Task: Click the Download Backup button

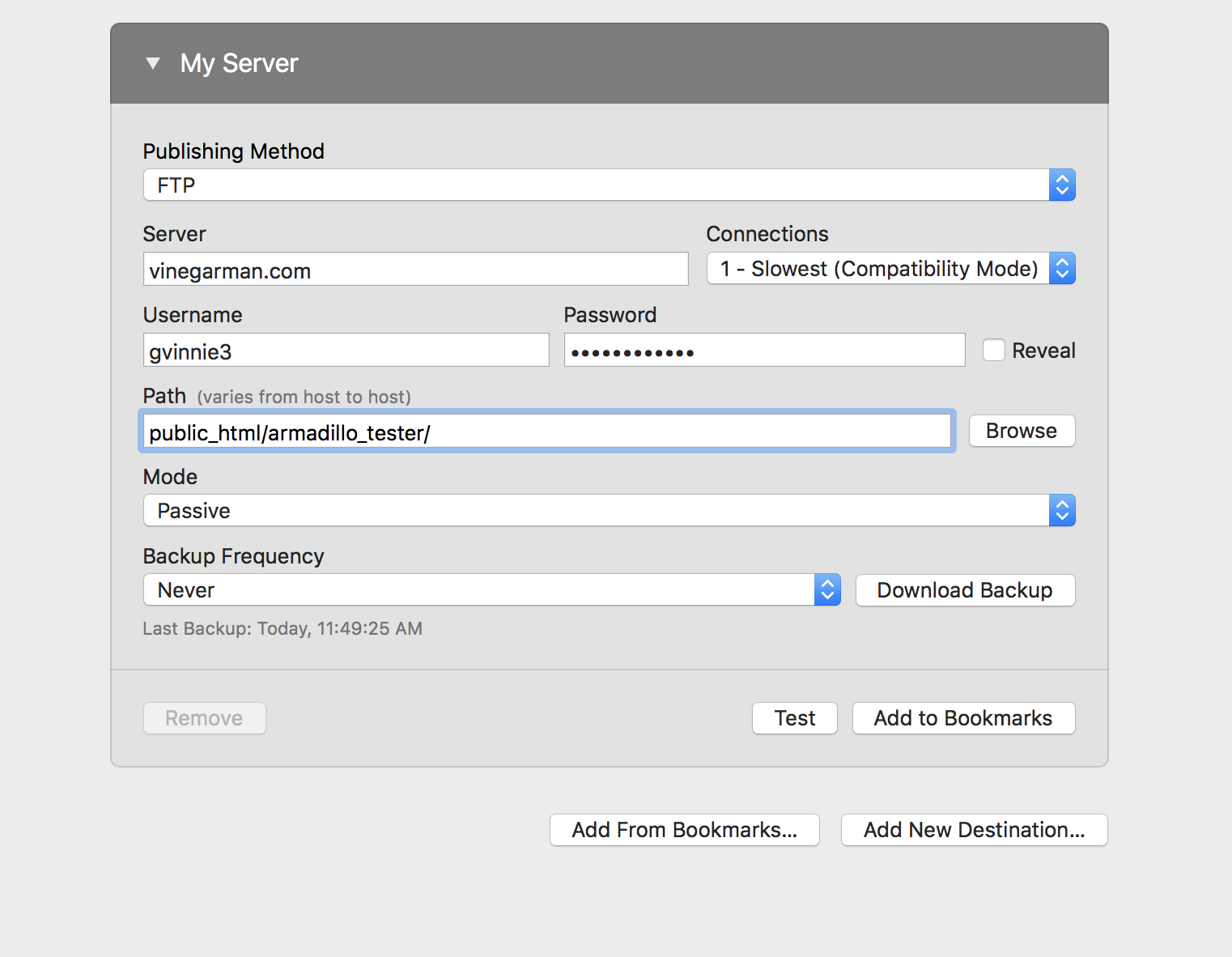Action: [x=965, y=590]
